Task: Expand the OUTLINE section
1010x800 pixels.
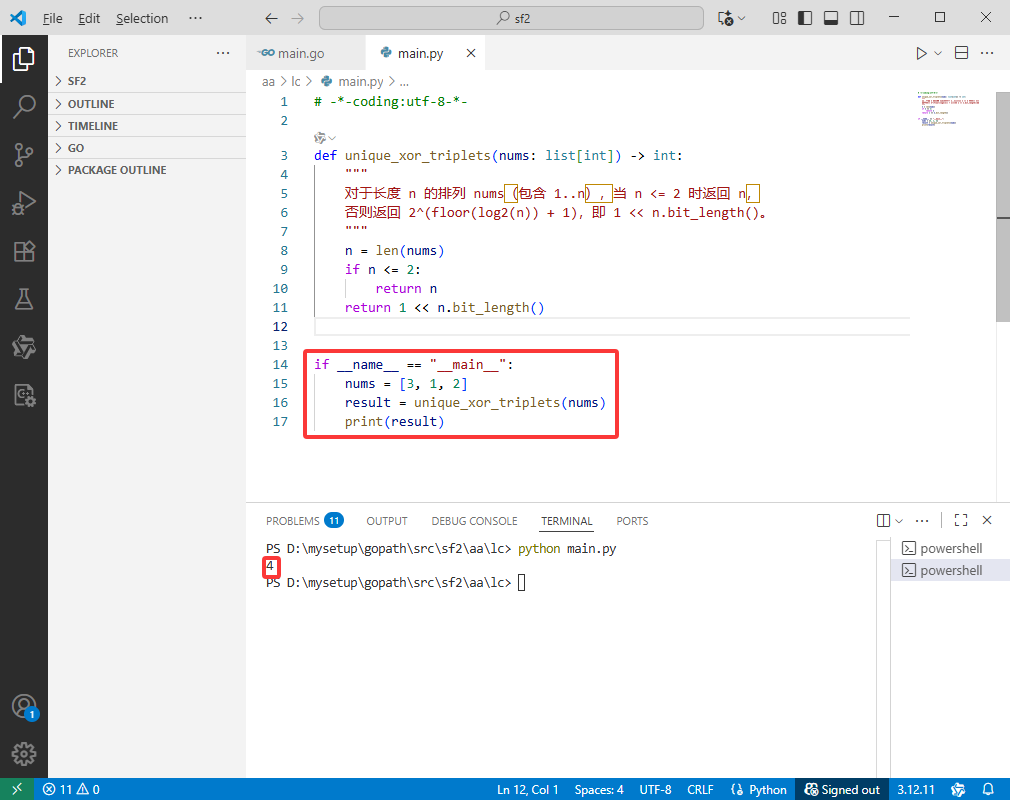Action: [x=147, y=104]
